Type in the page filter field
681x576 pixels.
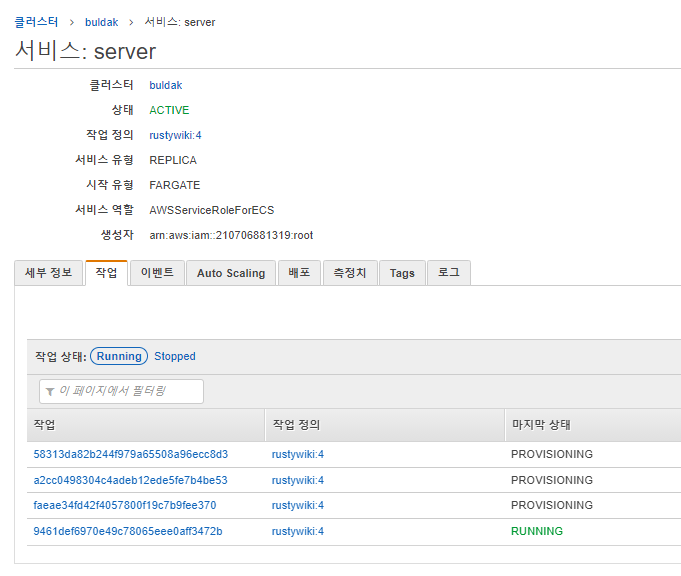point(125,391)
